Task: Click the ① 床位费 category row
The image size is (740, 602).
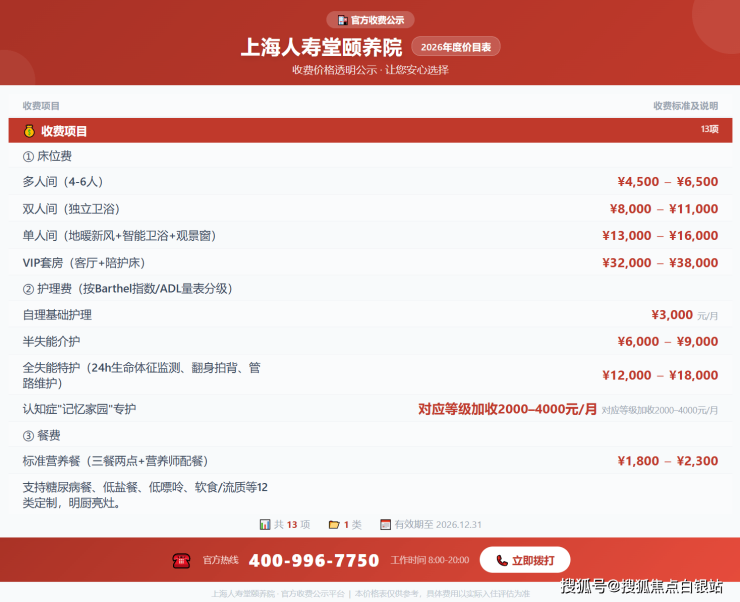Action: click(370, 156)
